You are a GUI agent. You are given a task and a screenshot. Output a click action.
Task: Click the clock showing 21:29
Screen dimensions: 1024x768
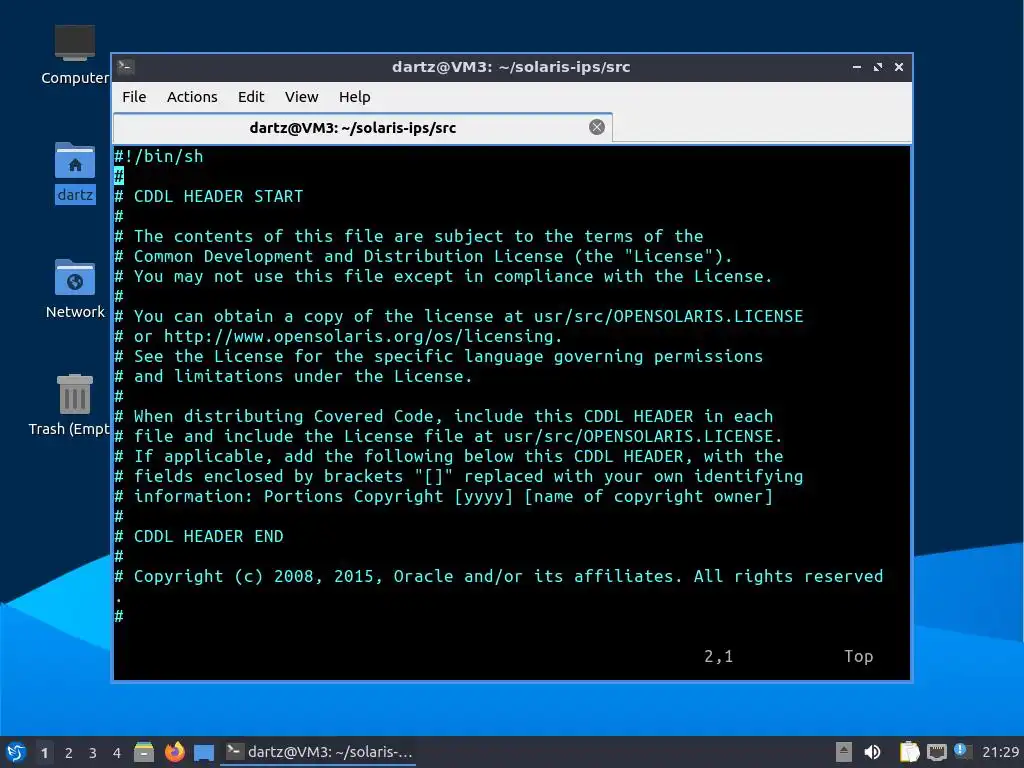pyautogui.click(x=1000, y=752)
